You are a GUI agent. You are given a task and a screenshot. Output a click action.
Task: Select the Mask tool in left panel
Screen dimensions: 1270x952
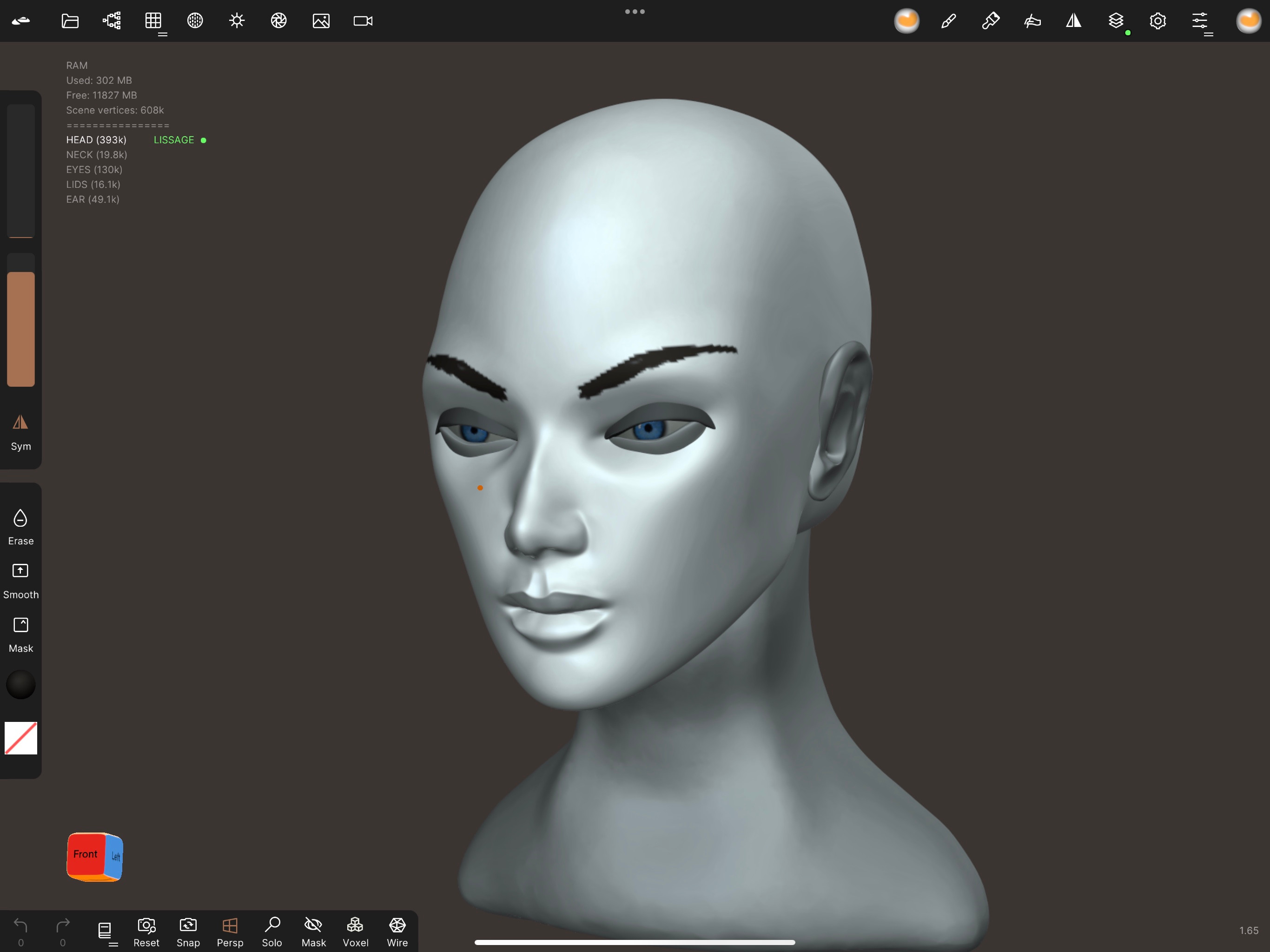coord(20,635)
